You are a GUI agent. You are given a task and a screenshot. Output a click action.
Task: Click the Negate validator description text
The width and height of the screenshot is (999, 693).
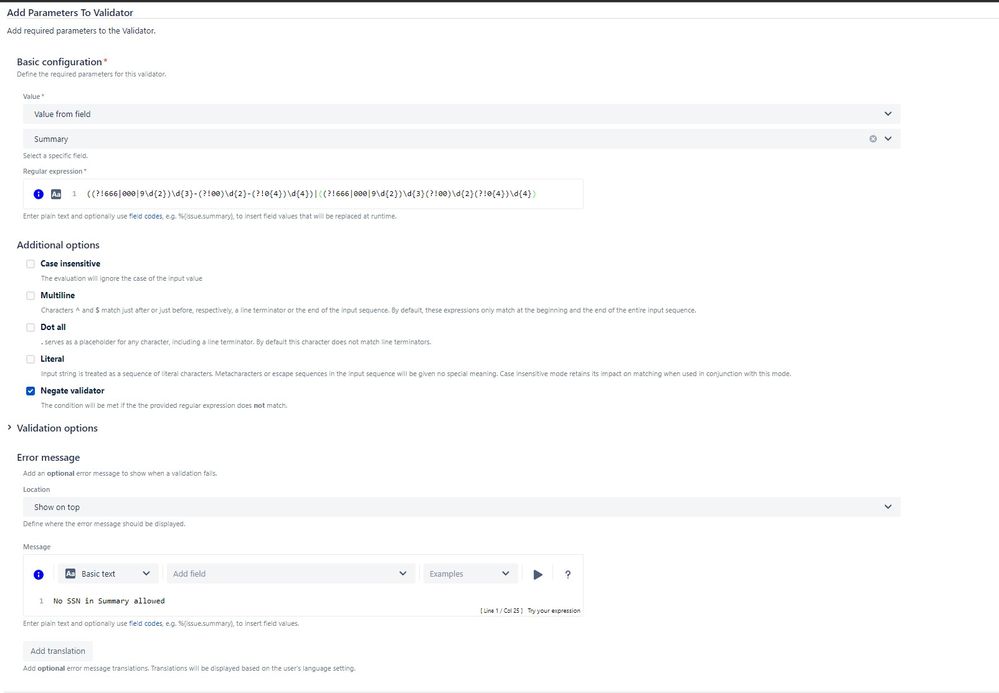[164, 406]
